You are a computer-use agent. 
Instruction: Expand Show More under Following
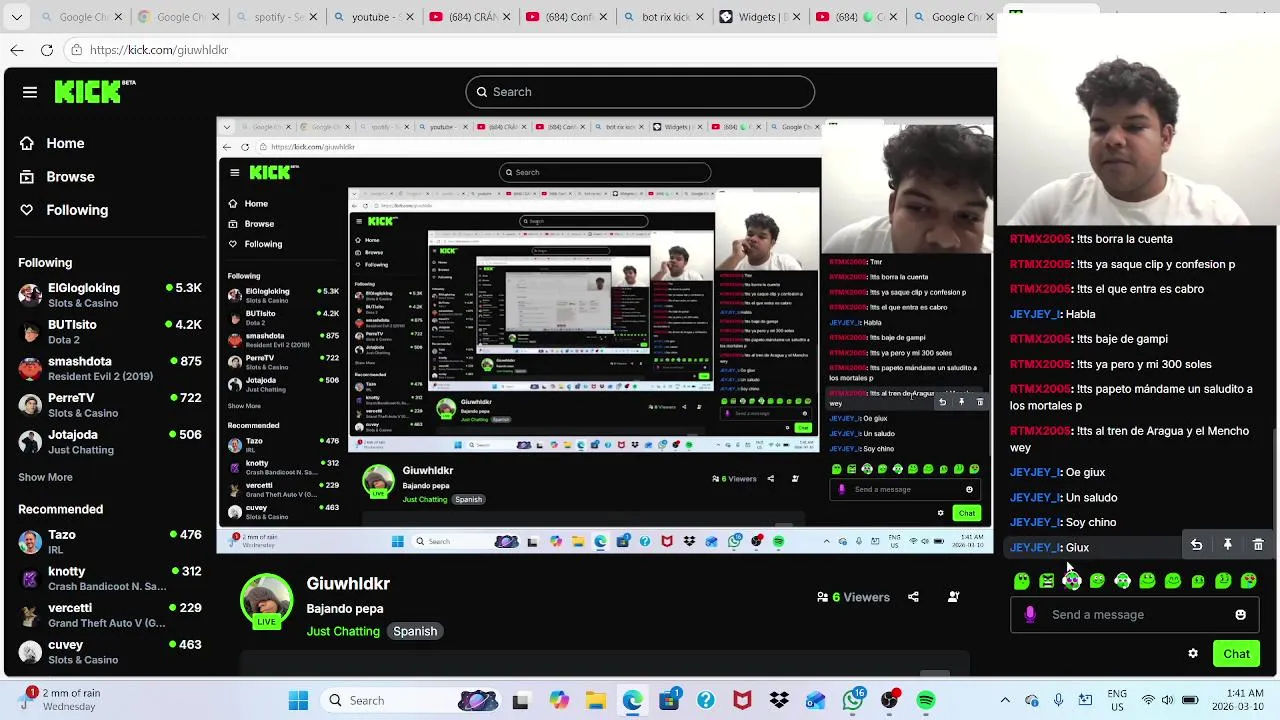pos(45,477)
